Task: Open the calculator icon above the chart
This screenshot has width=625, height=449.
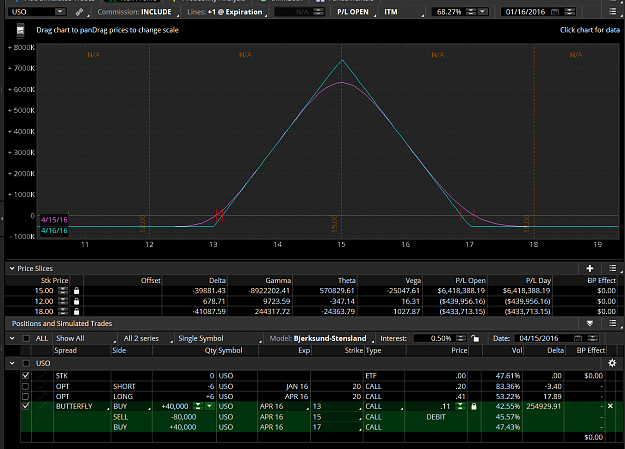Action: tap(20, 30)
